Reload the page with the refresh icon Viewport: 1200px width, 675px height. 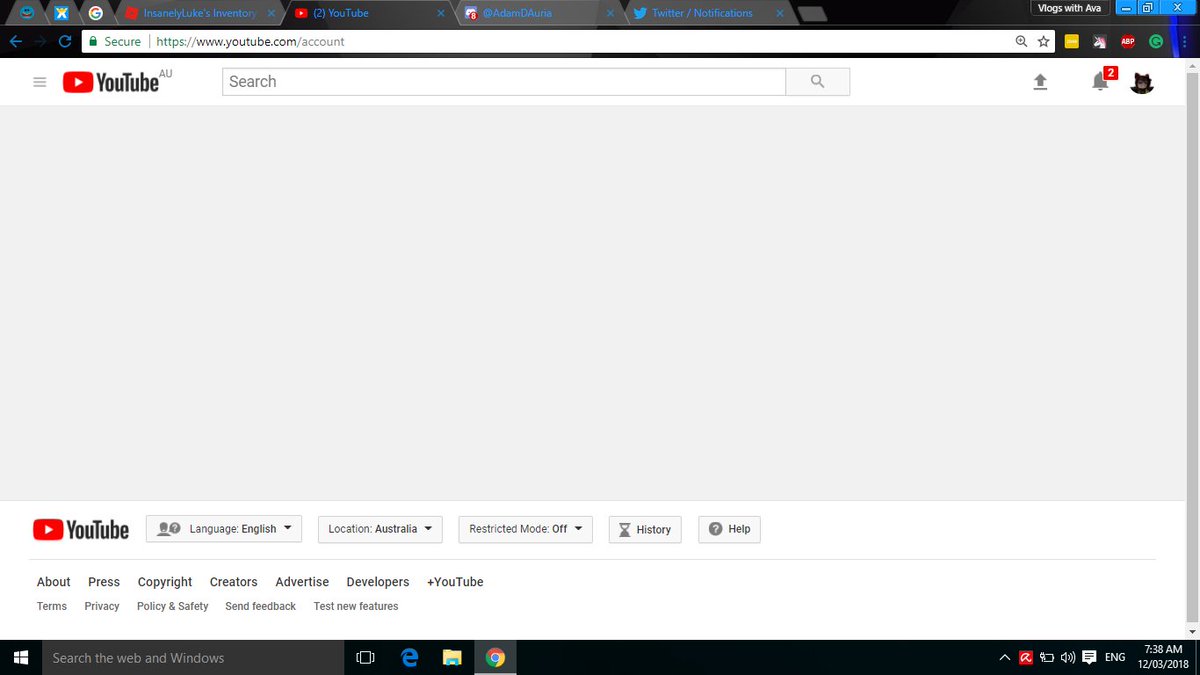pos(65,41)
